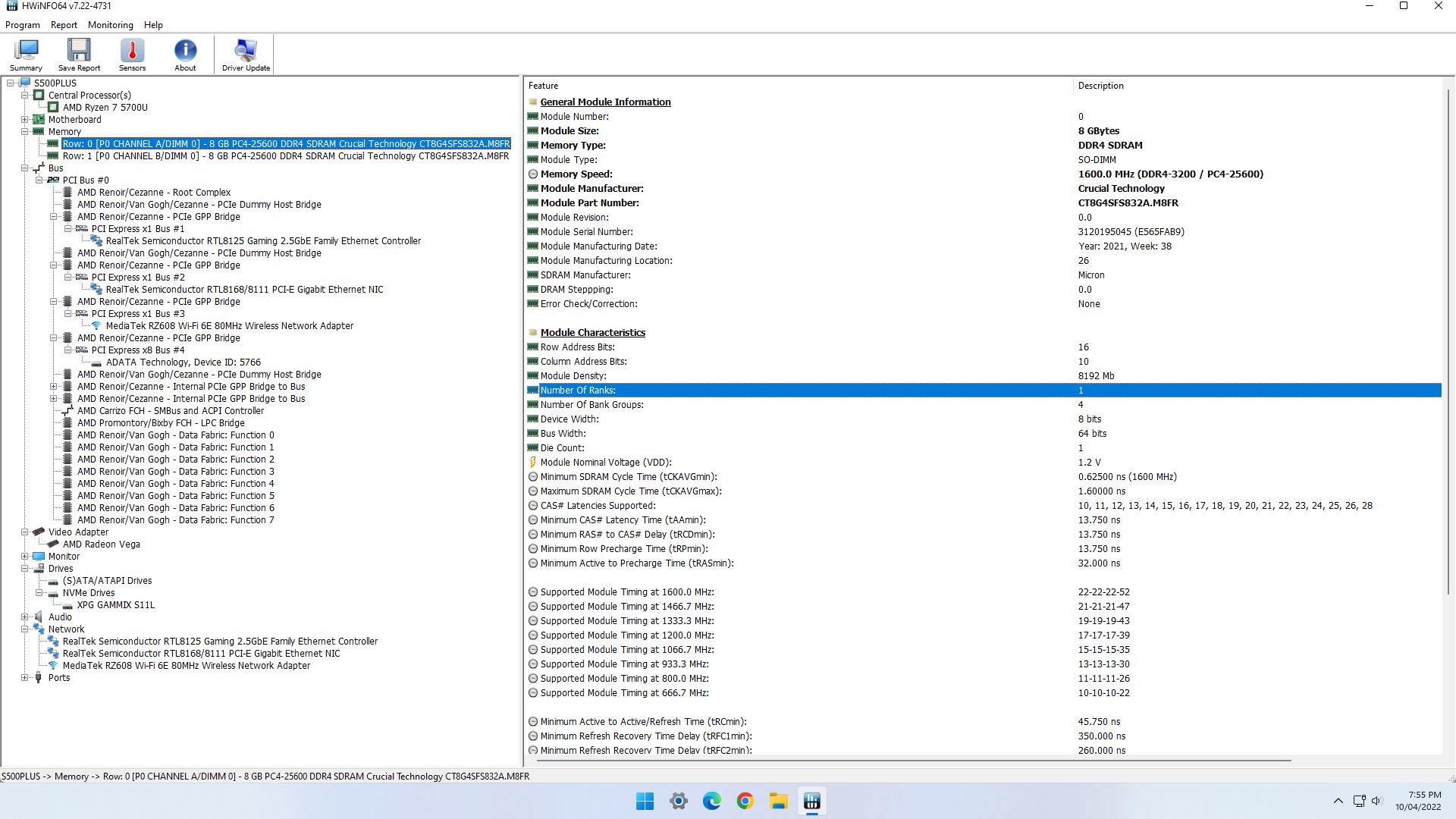Select the Module Manufacturing Date row
The image size is (1456, 819).
984,246
